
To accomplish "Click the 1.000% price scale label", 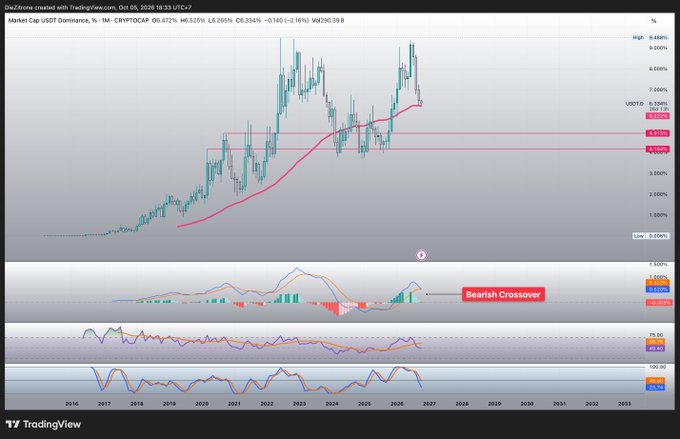I will [658, 215].
